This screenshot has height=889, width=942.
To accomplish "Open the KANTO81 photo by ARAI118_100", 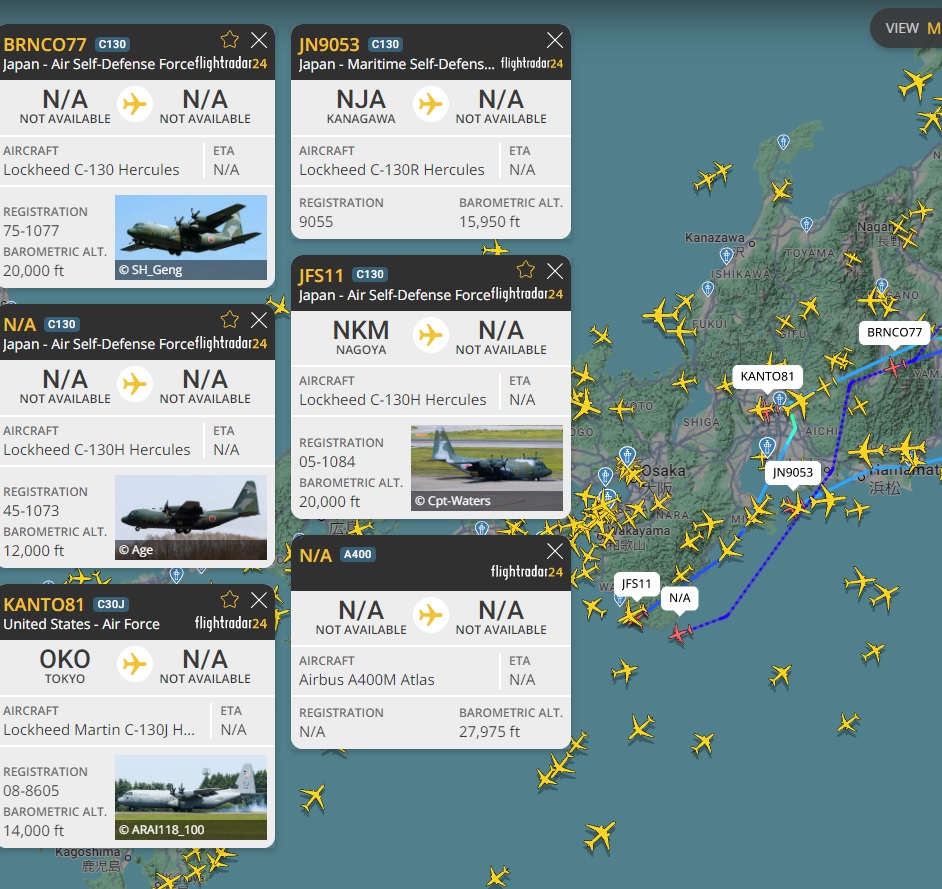I will [190, 797].
